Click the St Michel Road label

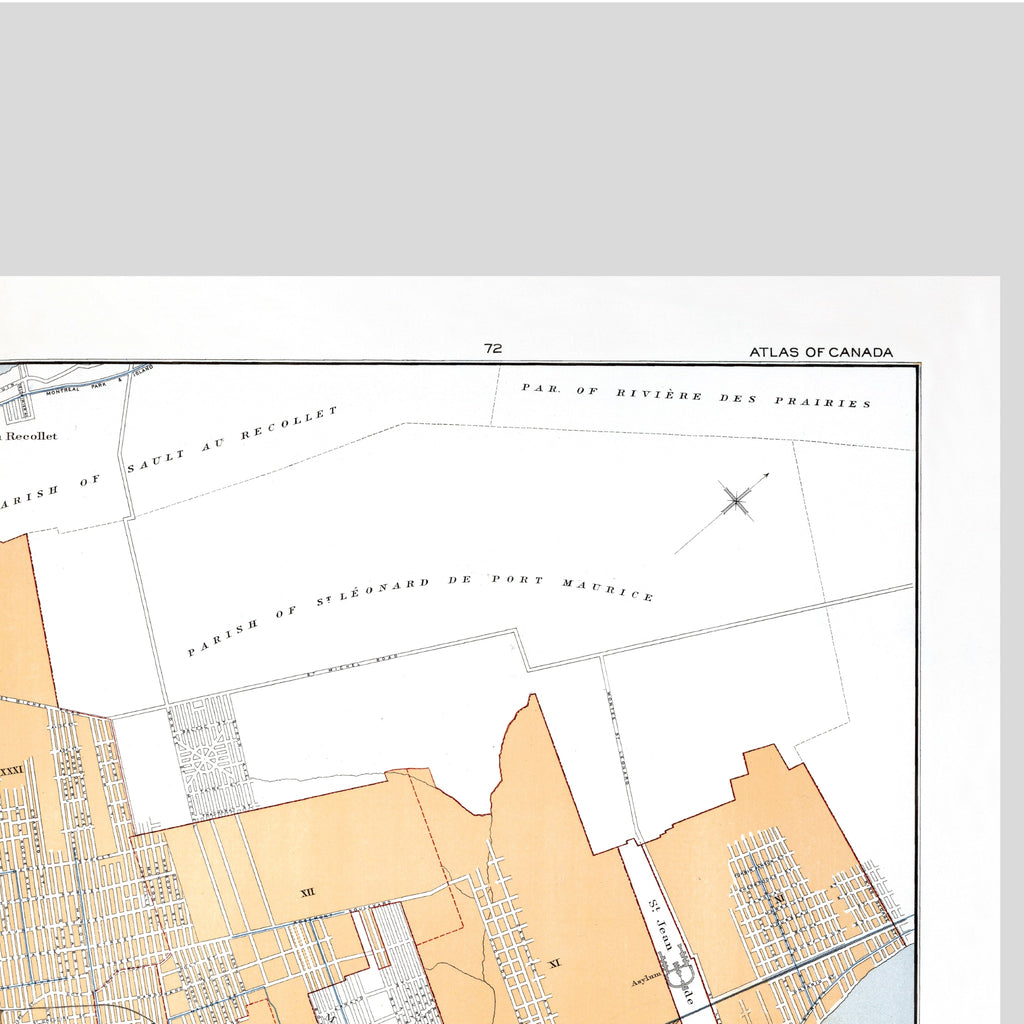click(x=351, y=665)
